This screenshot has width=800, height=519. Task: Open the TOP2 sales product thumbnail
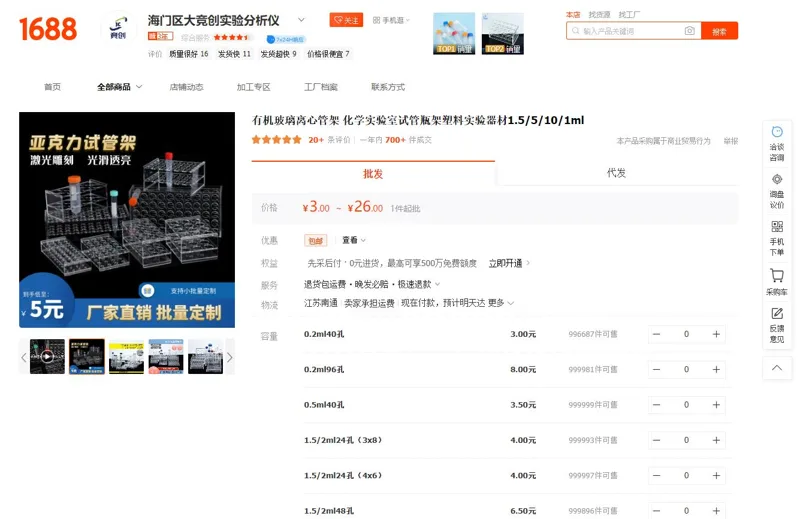[503, 34]
